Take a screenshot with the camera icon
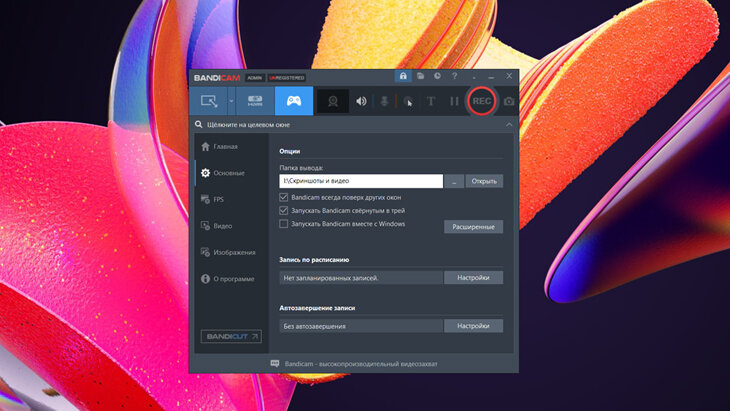730x411 pixels. pyautogui.click(x=509, y=101)
